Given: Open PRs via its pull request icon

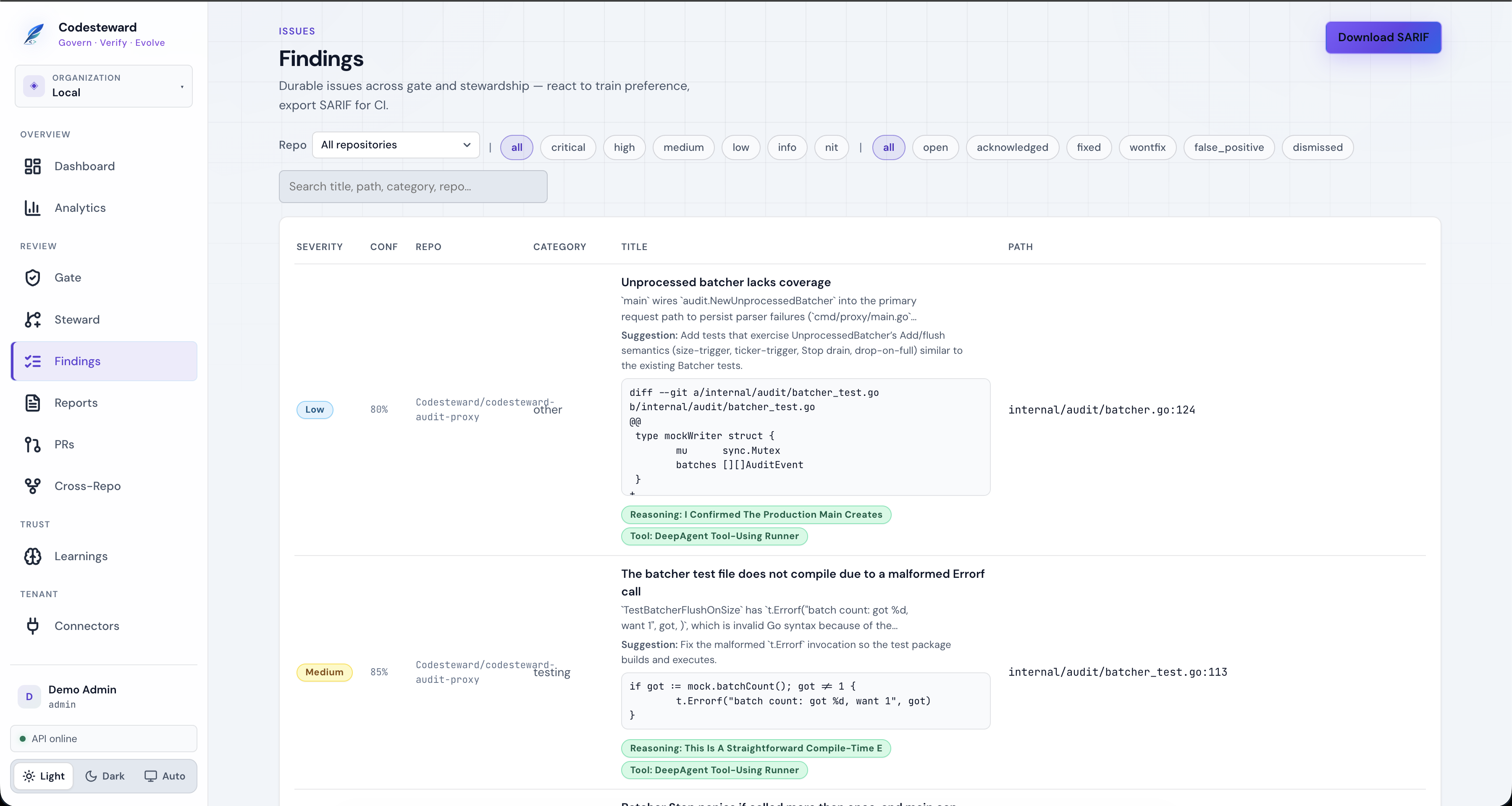Looking at the screenshot, I should 33,445.
